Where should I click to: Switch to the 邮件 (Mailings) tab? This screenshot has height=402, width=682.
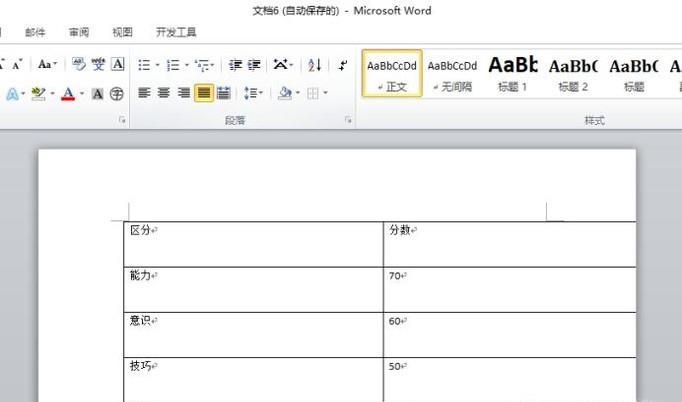[x=35, y=32]
